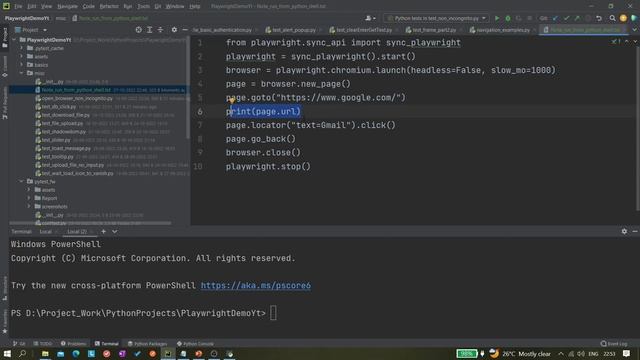Select the Local terminal tab
The image size is (640, 360).
pyautogui.click(x=45, y=231)
